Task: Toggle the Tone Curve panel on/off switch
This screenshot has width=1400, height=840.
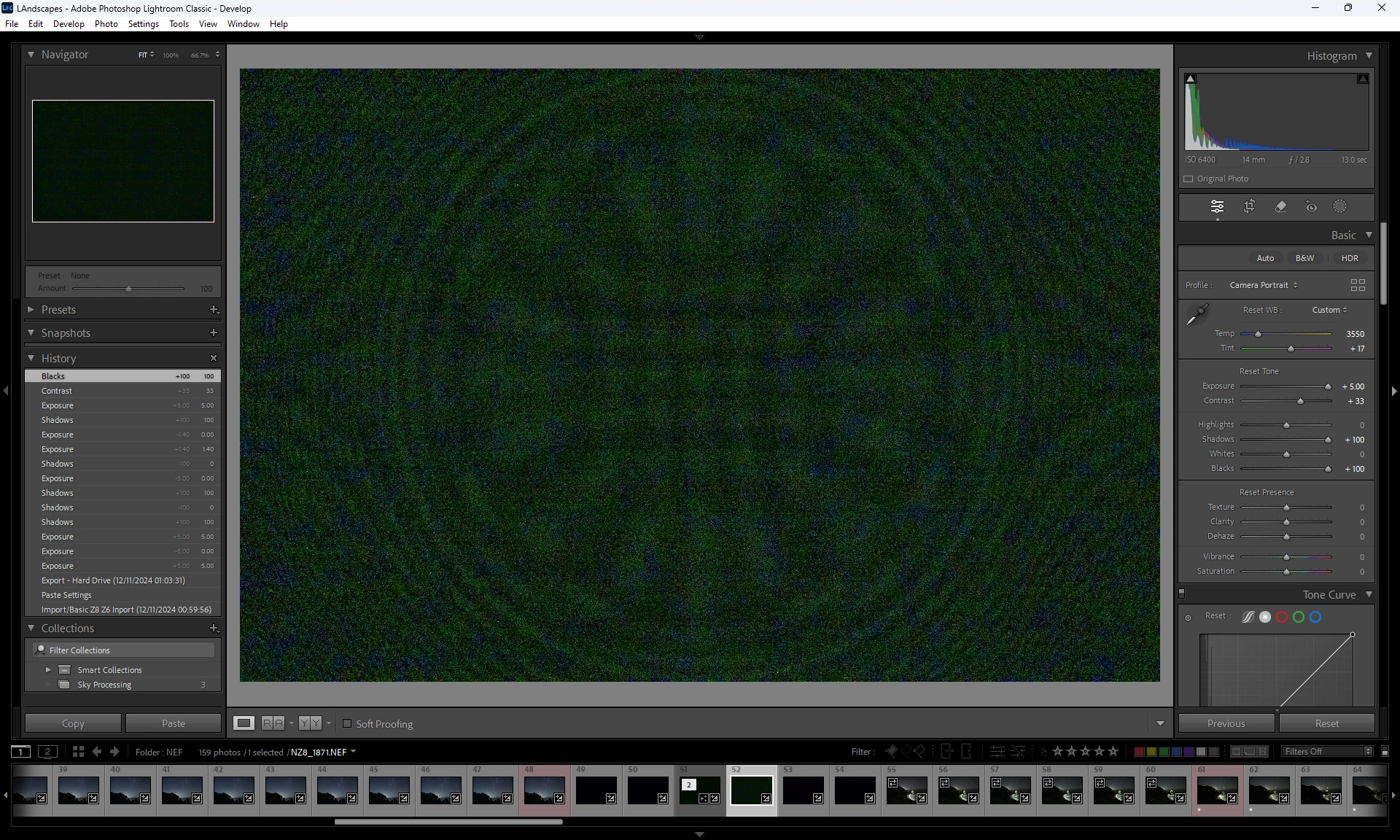Action: click(1182, 594)
